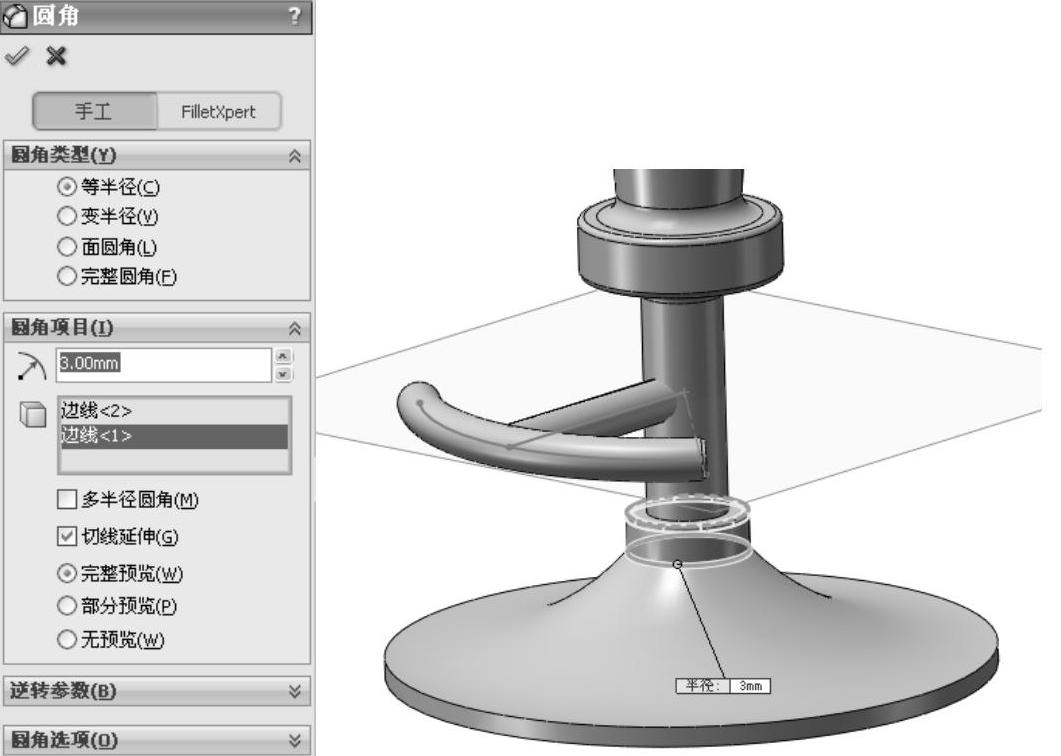Cancel the fillet with the X icon
The image size is (1061, 756).
point(56,56)
